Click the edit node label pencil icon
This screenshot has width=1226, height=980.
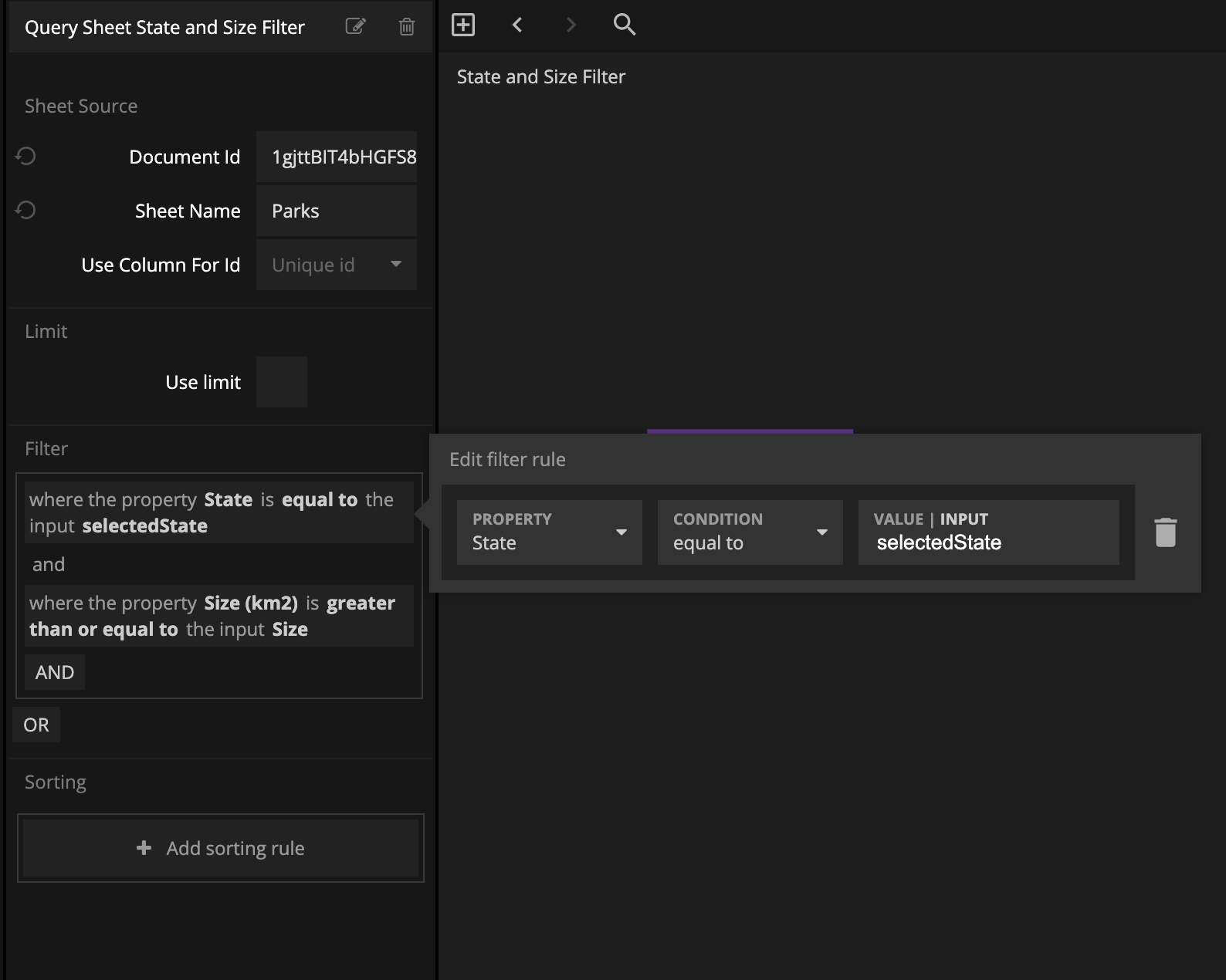click(x=355, y=27)
